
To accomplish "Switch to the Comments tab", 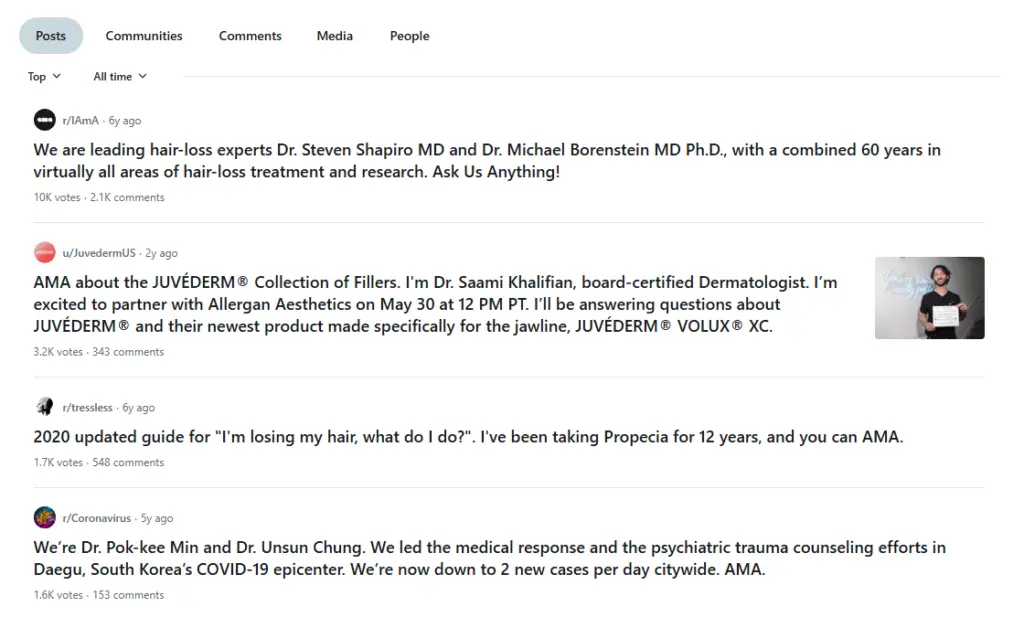I will point(249,35).
